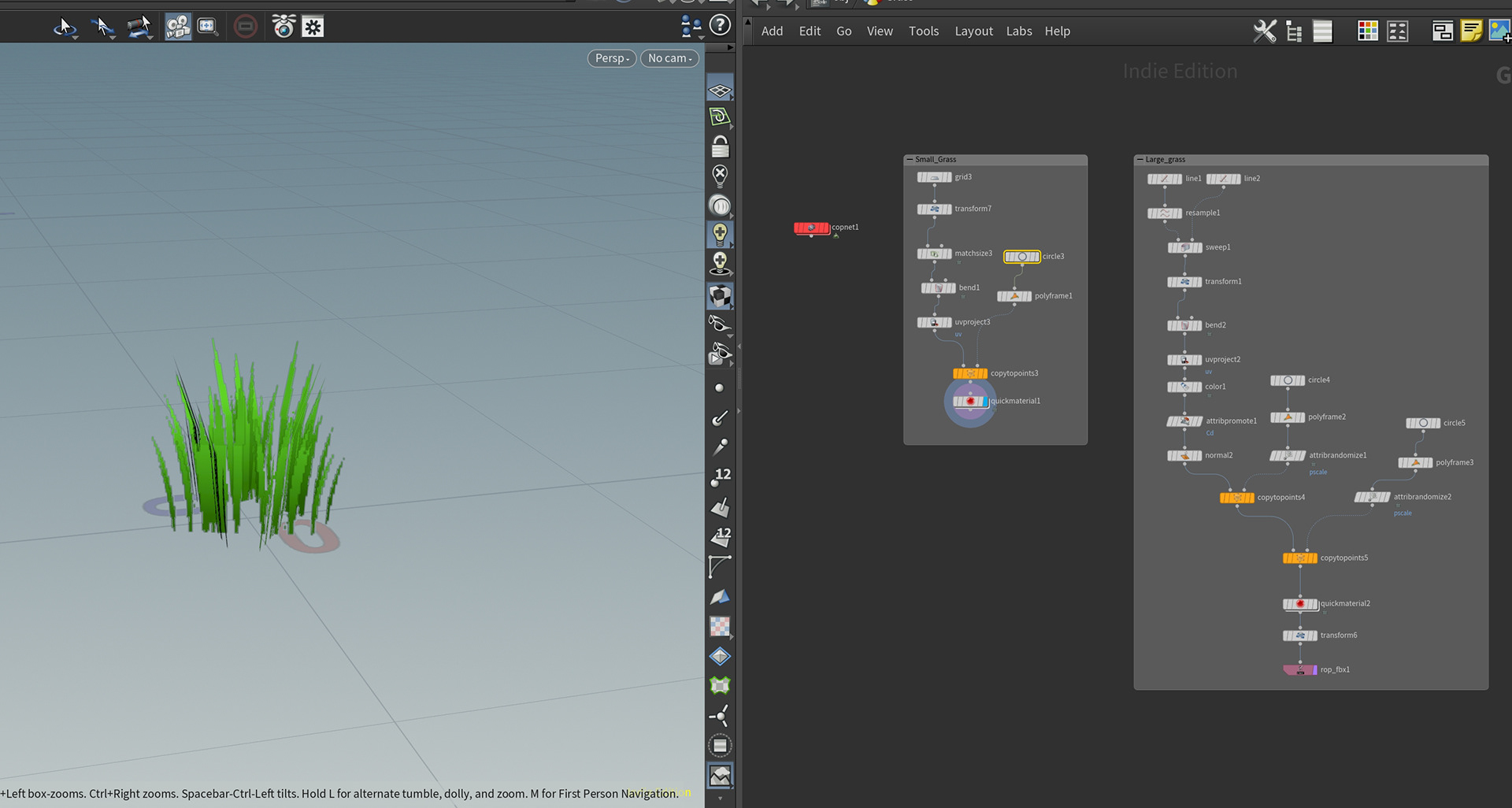Select the attribrandomize2 node
The image size is (1512, 808).
tap(1372, 497)
